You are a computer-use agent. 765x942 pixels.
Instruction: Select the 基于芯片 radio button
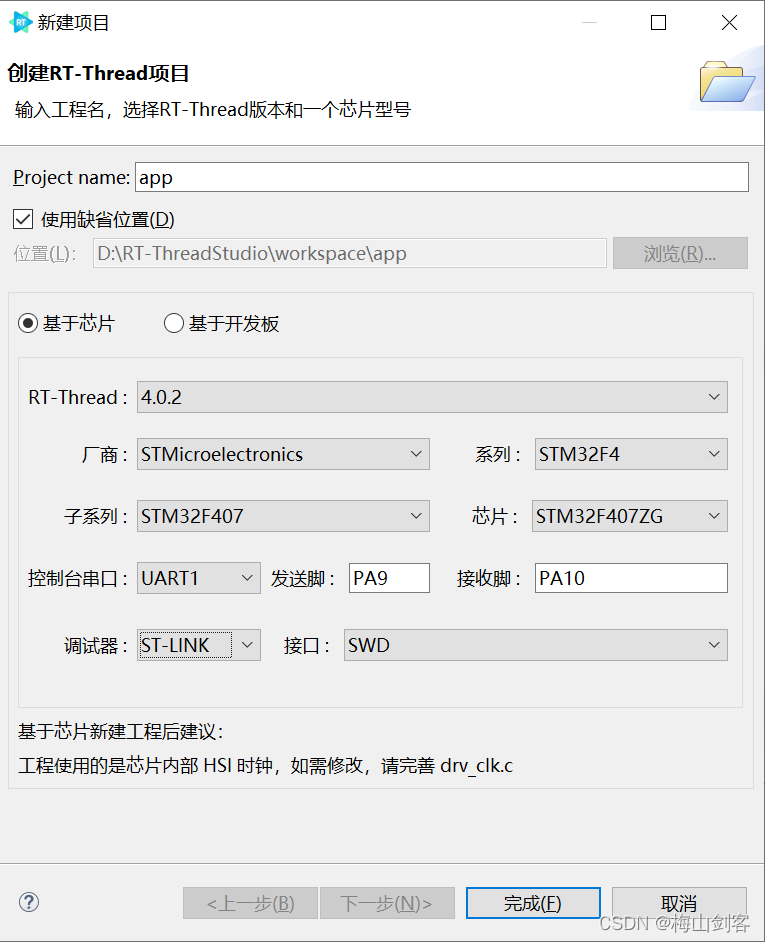tap(28, 323)
